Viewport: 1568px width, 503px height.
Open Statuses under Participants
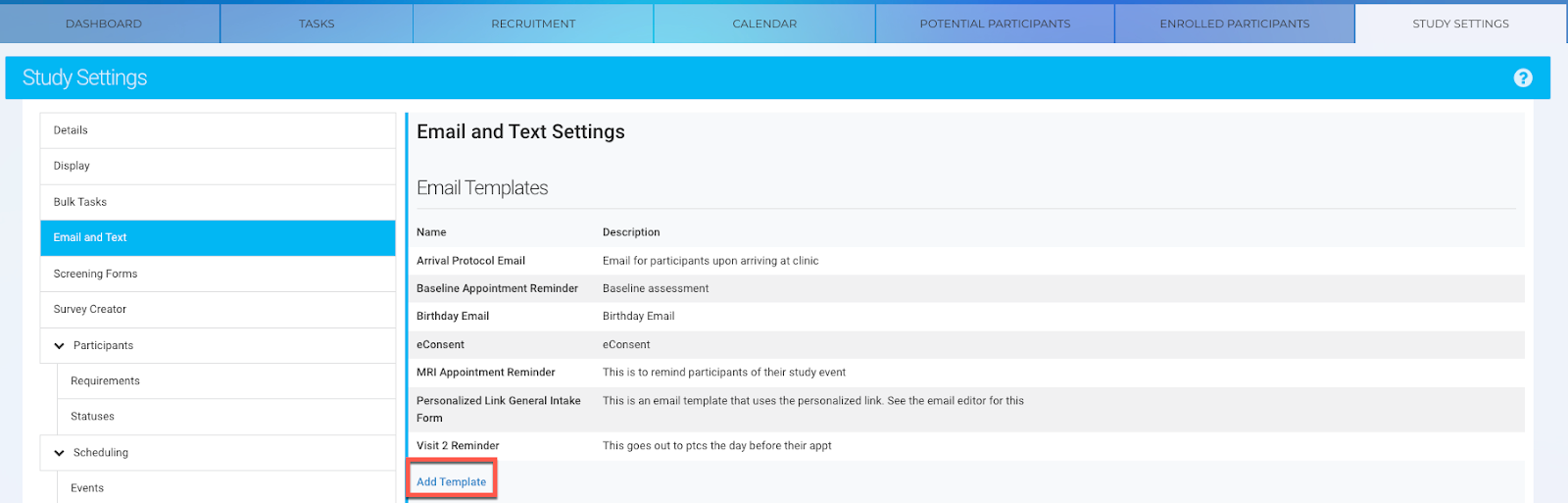tap(226, 417)
